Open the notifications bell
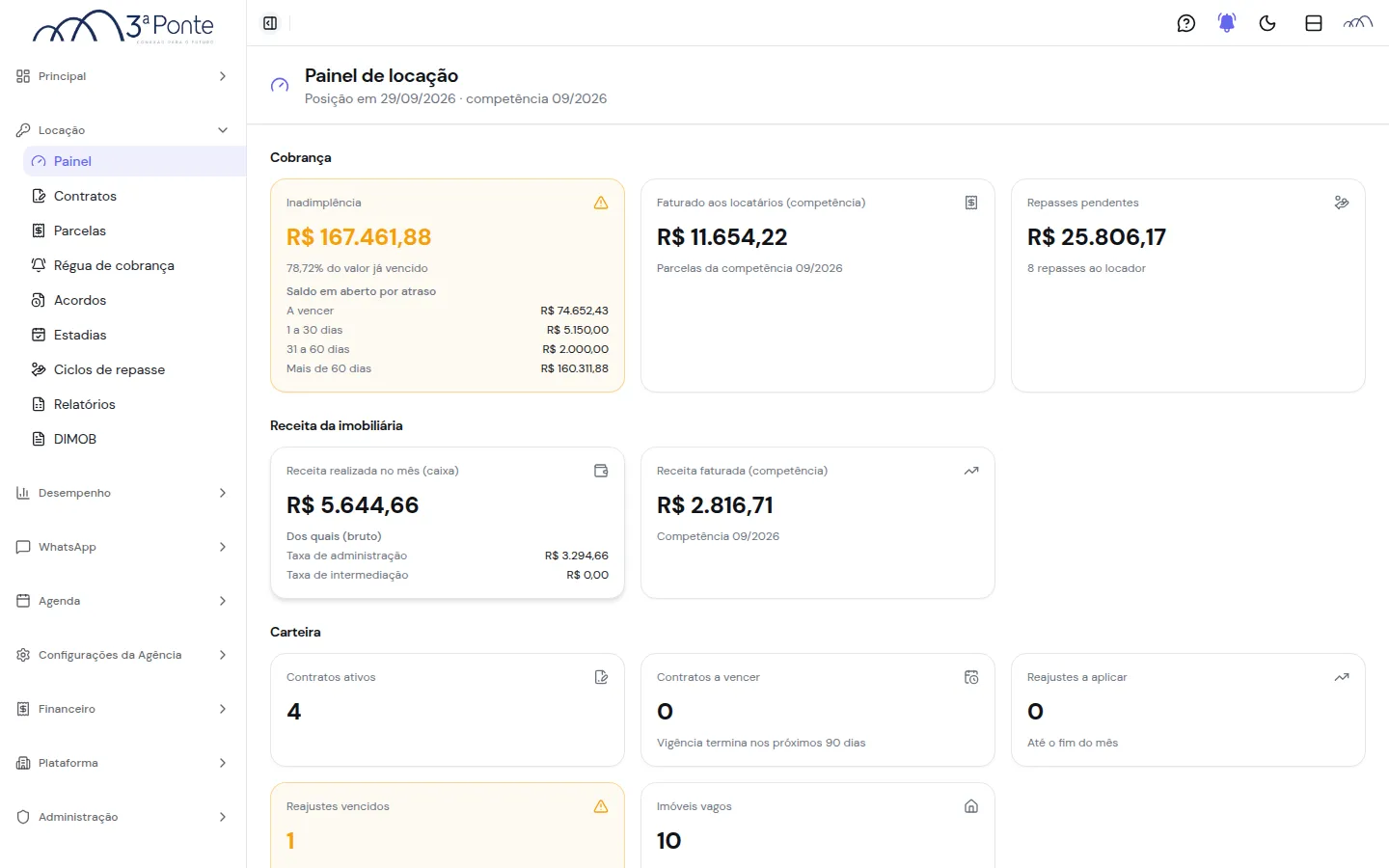 (x=1227, y=23)
